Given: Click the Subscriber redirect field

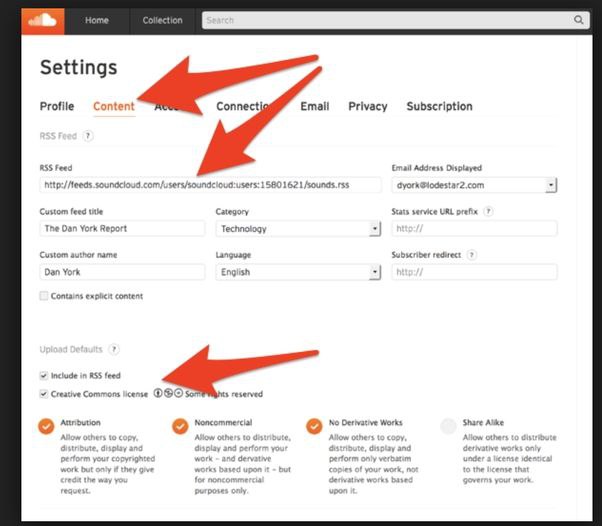Looking at the screenshot, I should [x=475, y=272].
